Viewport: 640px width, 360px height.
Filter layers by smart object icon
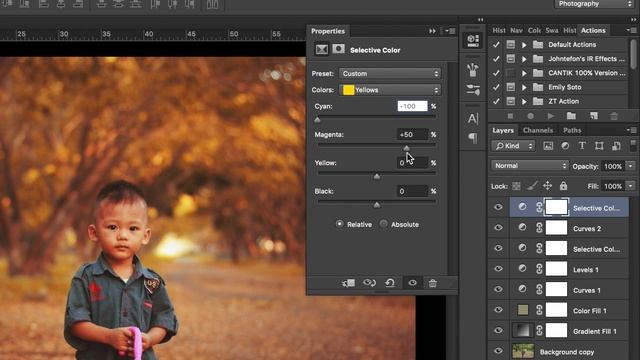point(616,146)
